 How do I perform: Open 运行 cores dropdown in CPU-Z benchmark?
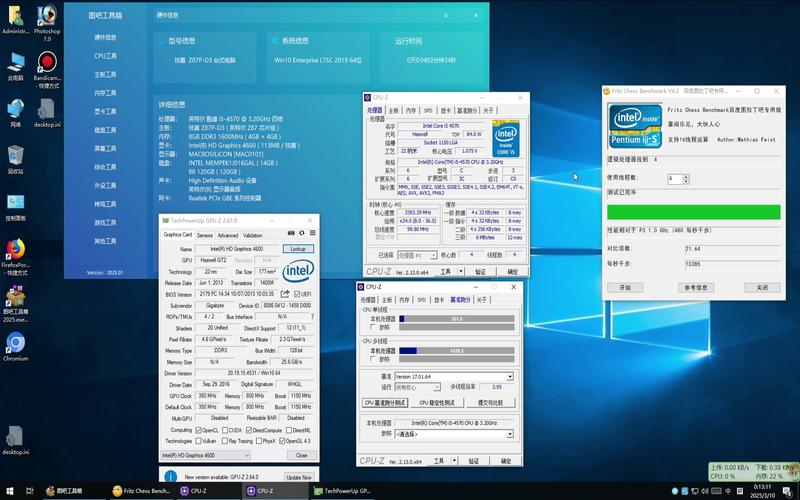[417, 387]
